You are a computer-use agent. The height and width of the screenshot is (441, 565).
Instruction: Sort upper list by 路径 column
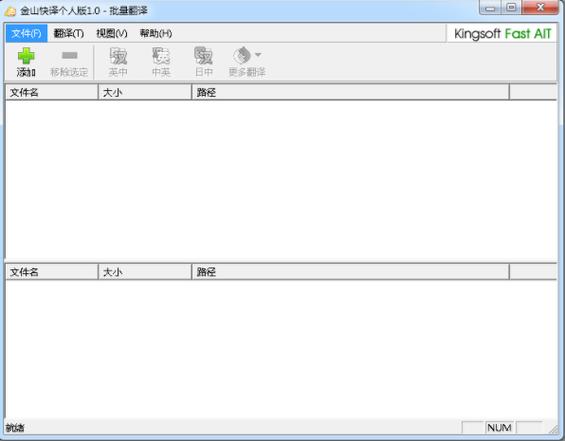click(x=351, y=93)
